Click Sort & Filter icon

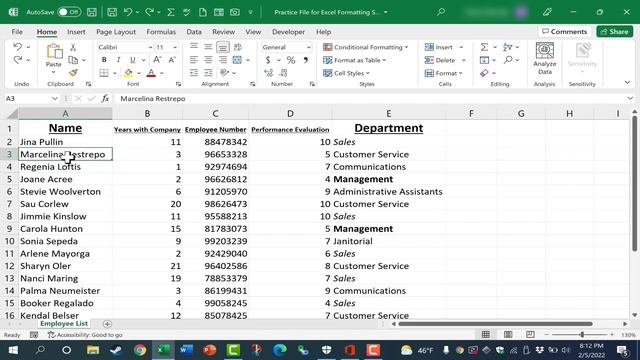[x=508, y=47]
